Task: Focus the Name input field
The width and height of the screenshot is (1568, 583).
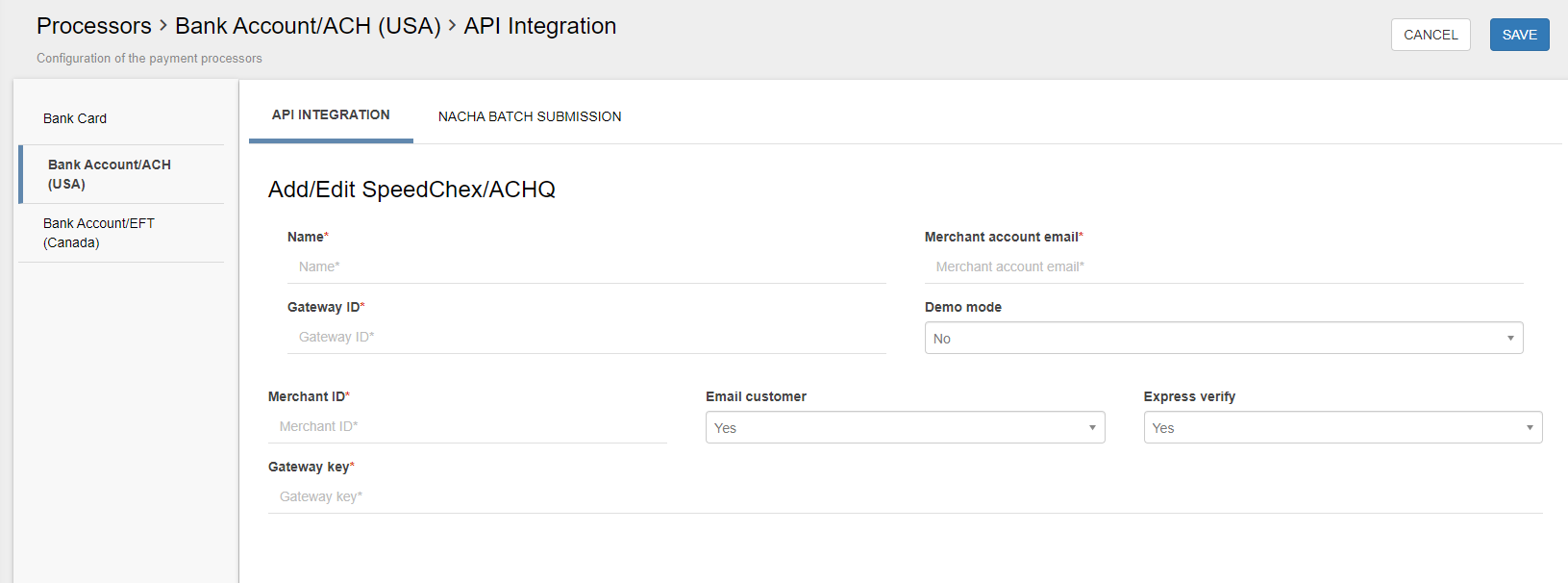Action: click(586, 266)
